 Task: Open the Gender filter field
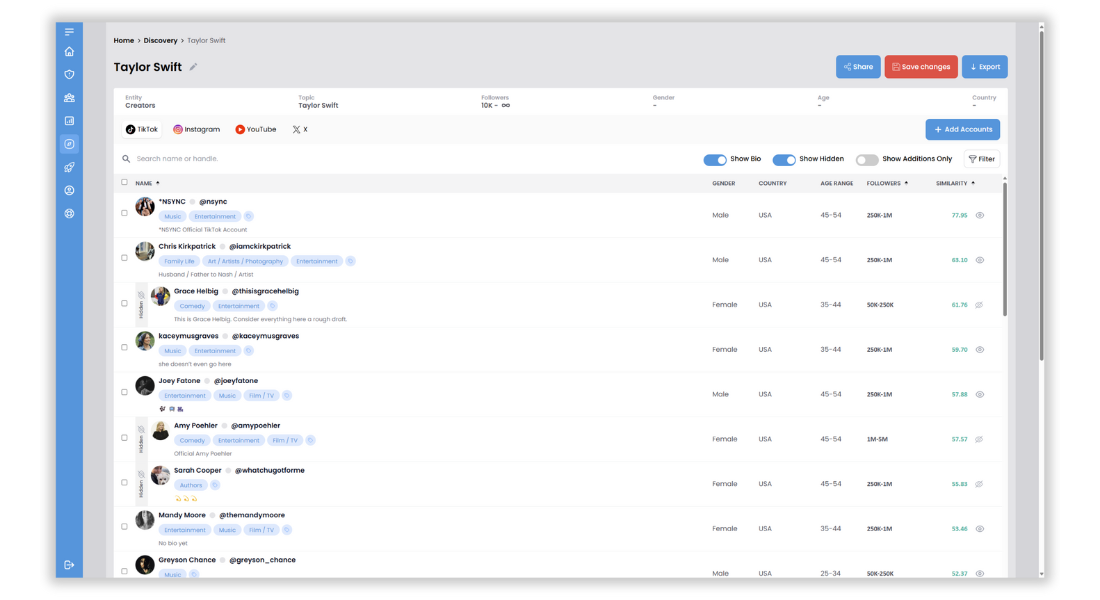click(664, 102)
